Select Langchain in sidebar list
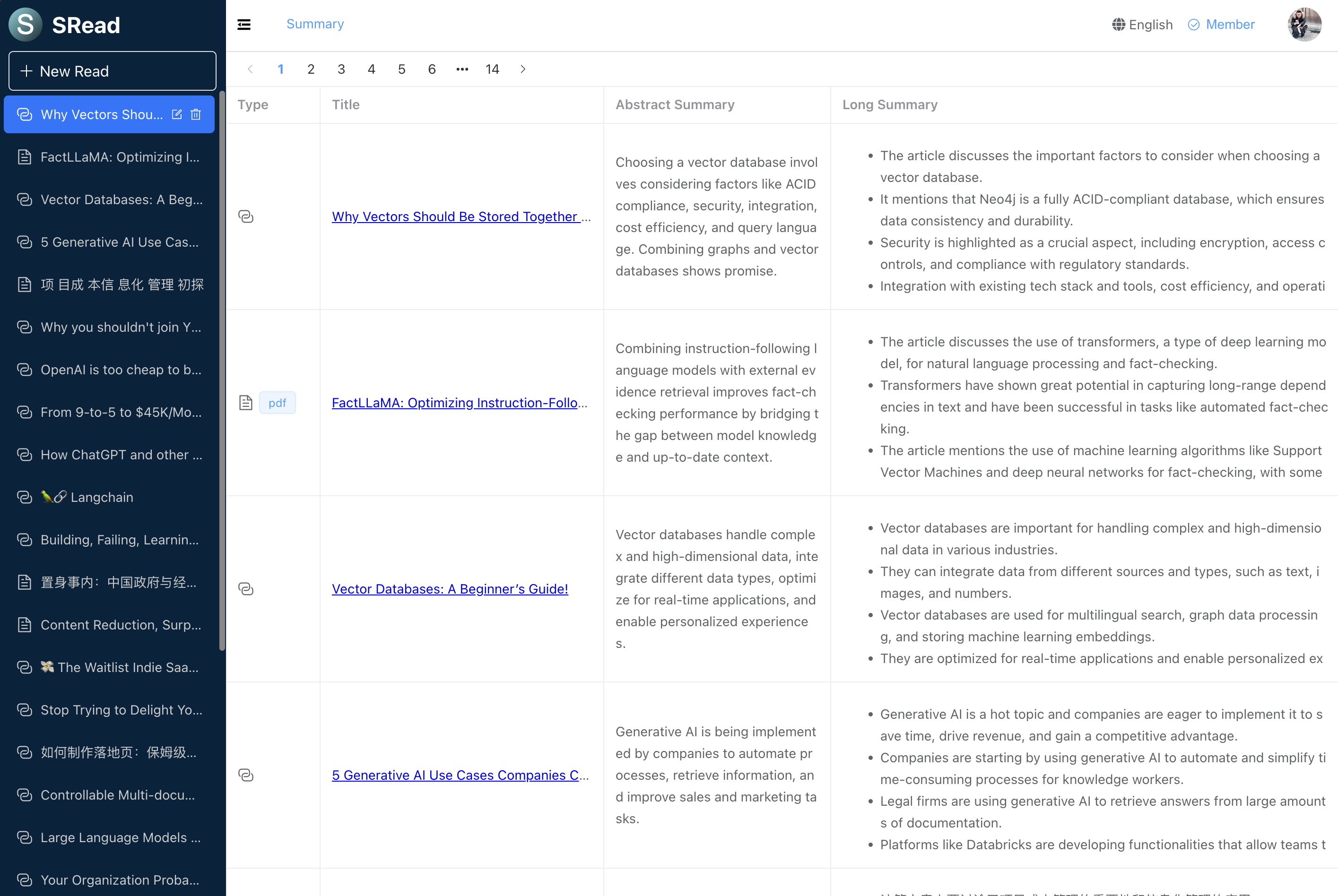The height and width of the screenshot is (896, 1338). tap(101, 497)
